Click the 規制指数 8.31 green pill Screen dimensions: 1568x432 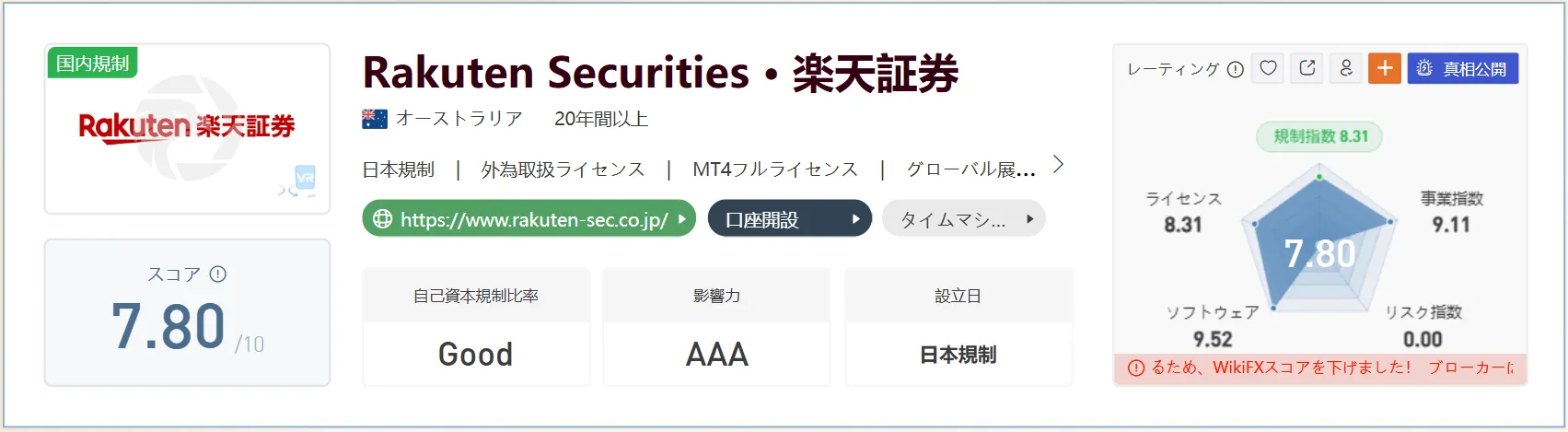pyautogui.click(x=1320, y=136)
